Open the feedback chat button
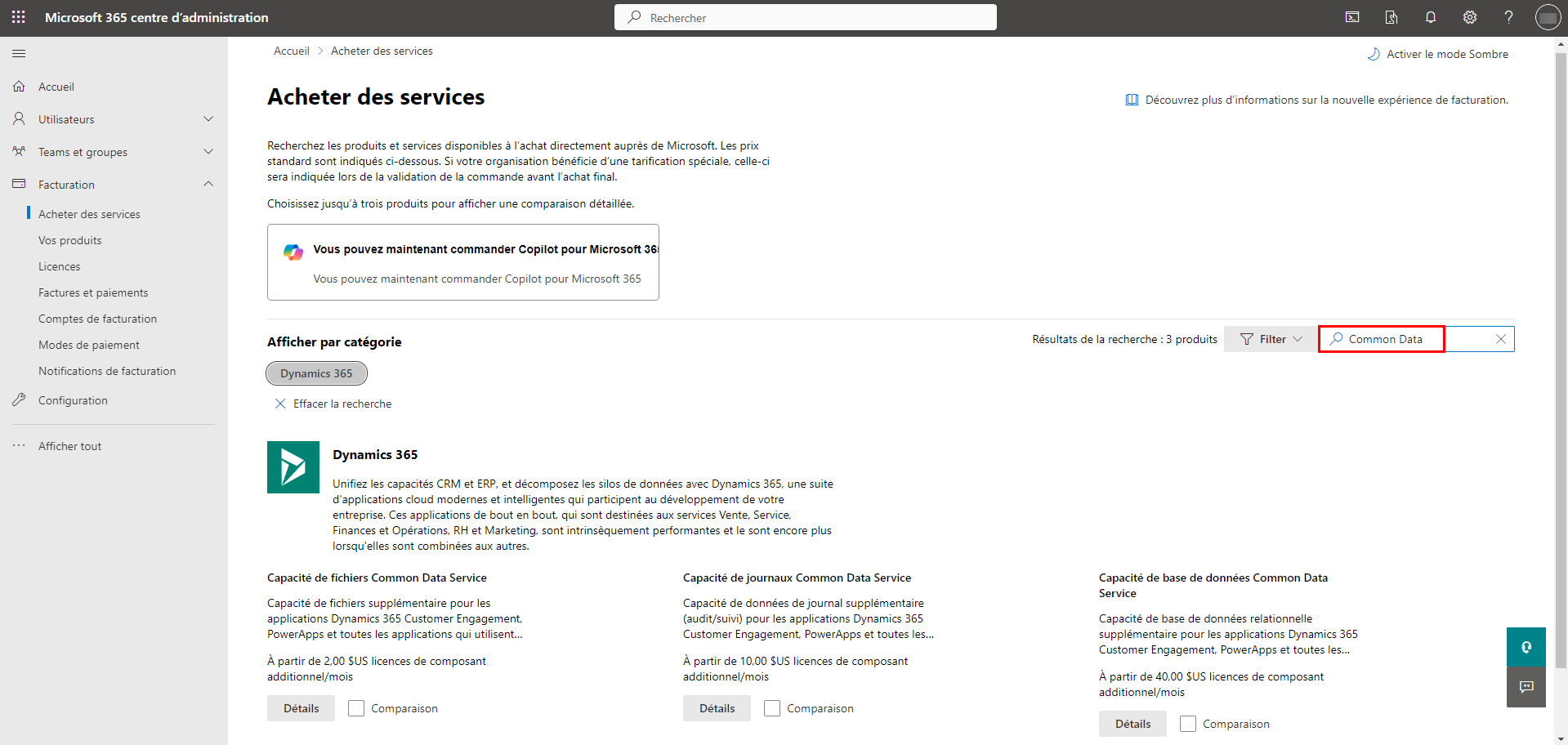 (1526, 687)
